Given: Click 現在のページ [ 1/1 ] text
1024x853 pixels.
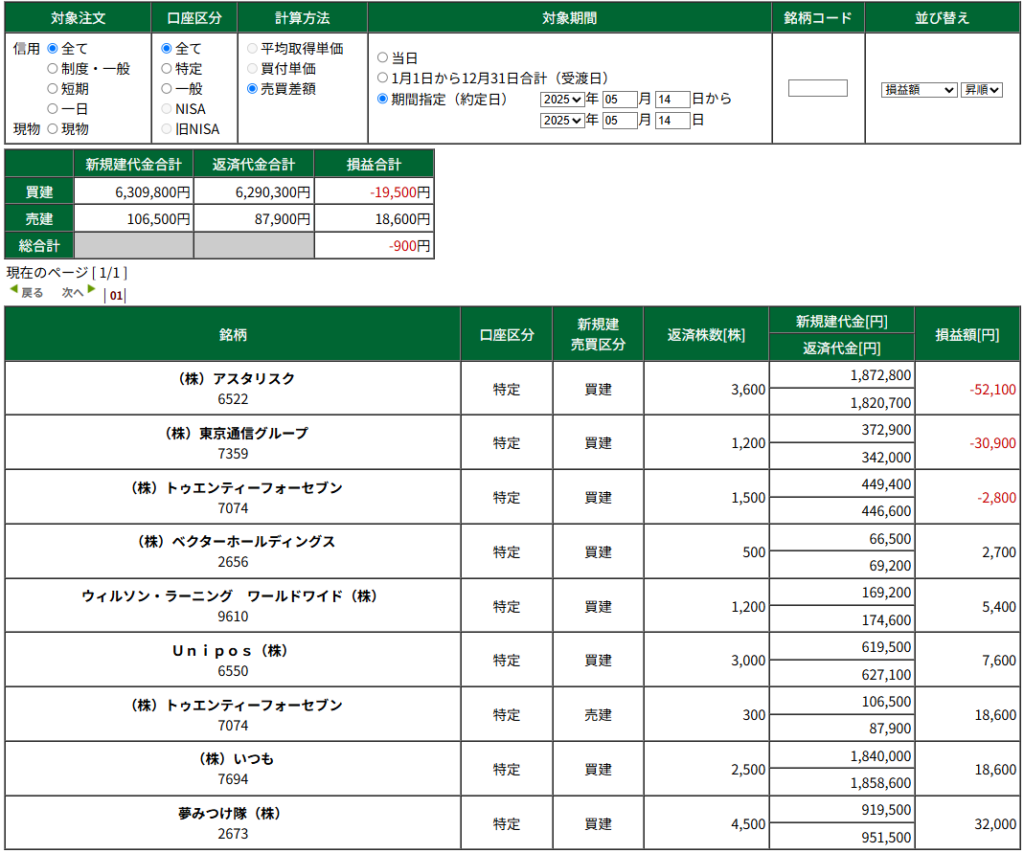Looking at the screenshot, I should click(x=67, y=272).
